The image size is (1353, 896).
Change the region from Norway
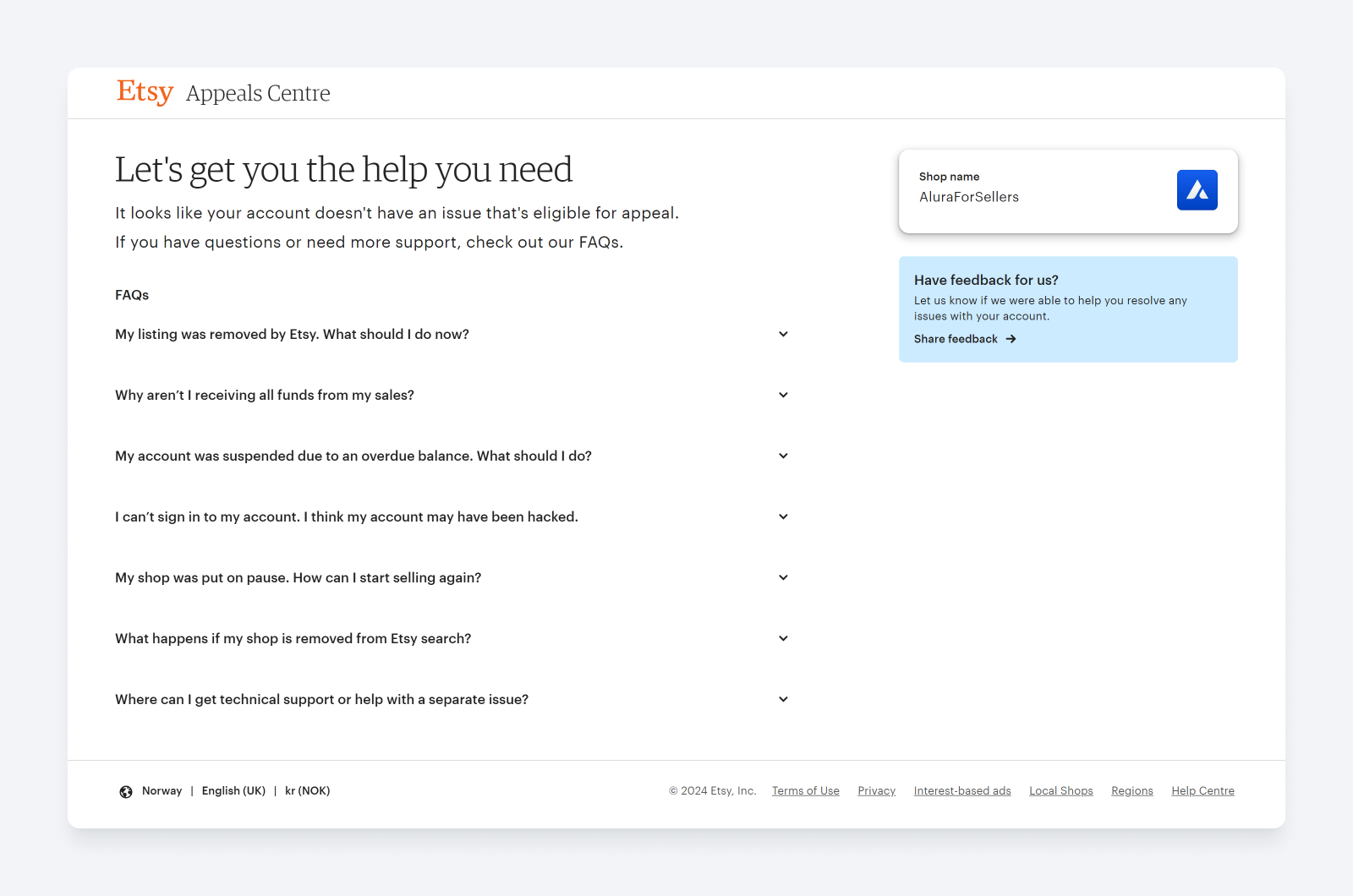coord(162,790)
